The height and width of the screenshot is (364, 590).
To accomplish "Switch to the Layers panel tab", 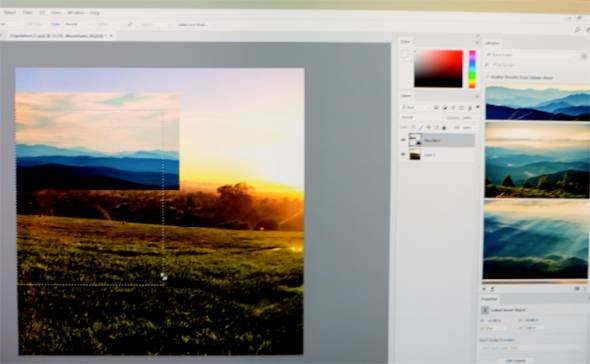I will (406, 96).
